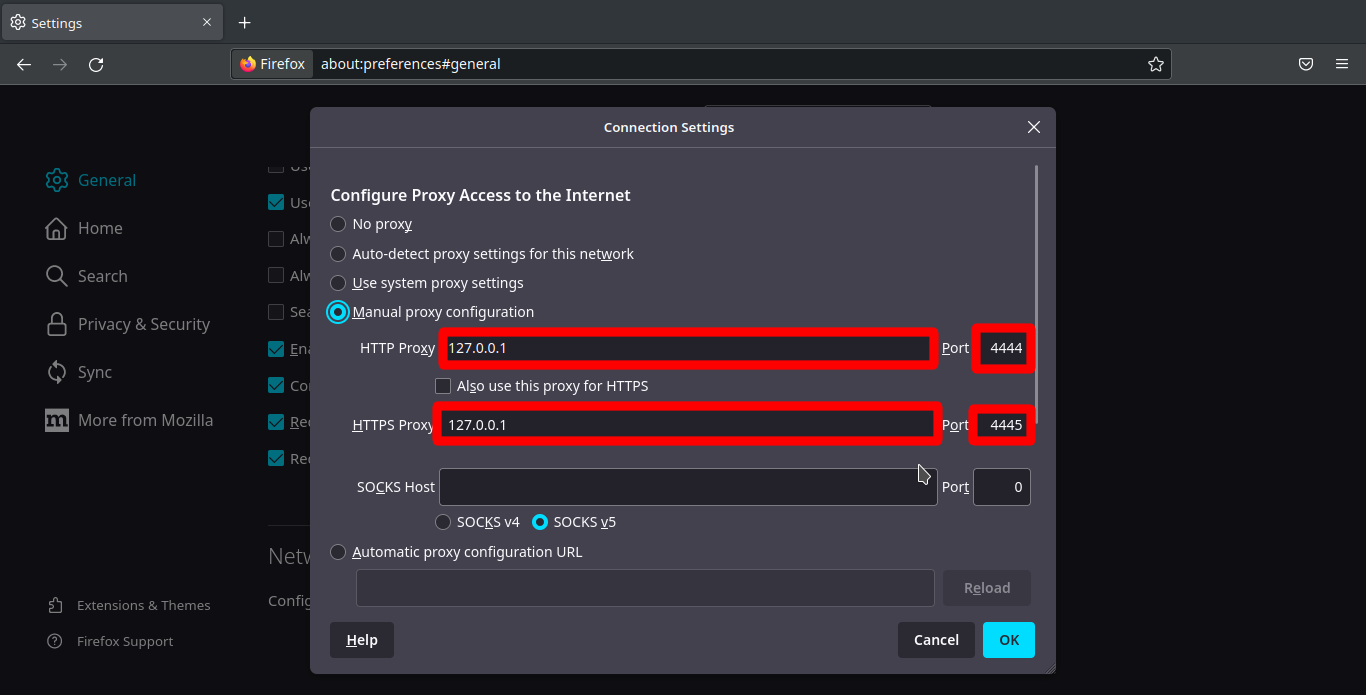
Task: Bookmark page with star icon
Action: (x=1155, y=65)
